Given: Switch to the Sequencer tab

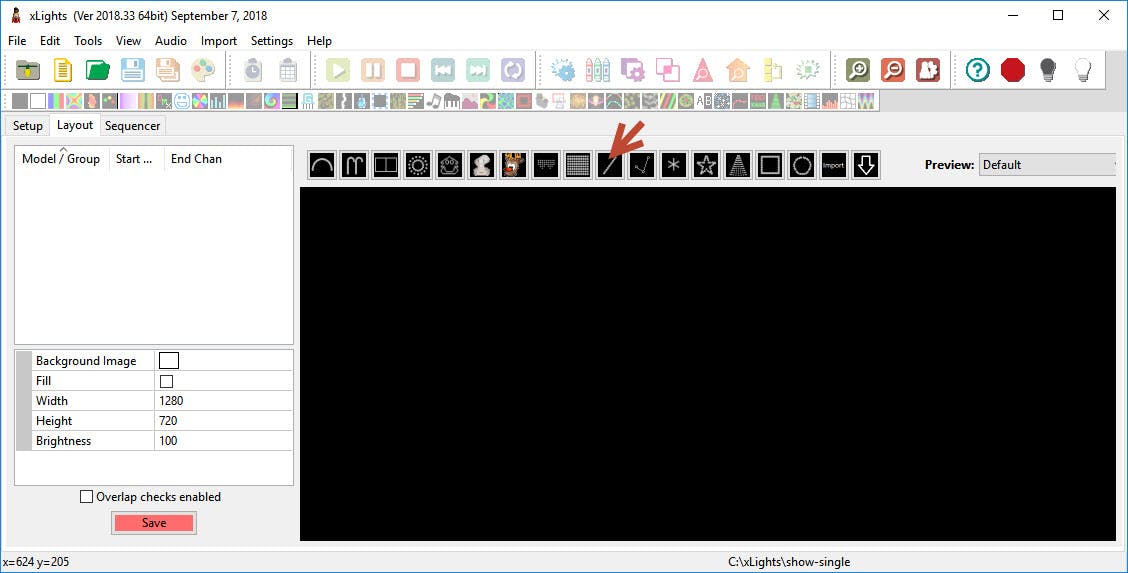Looking at the screenshot, I should click(132, 126).
